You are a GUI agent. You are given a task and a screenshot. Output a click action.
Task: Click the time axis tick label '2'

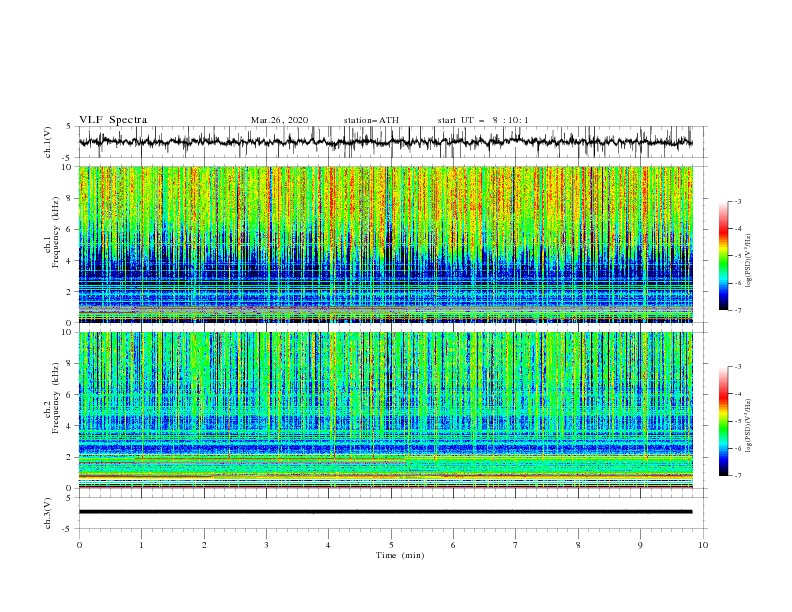tap(204, 545)
